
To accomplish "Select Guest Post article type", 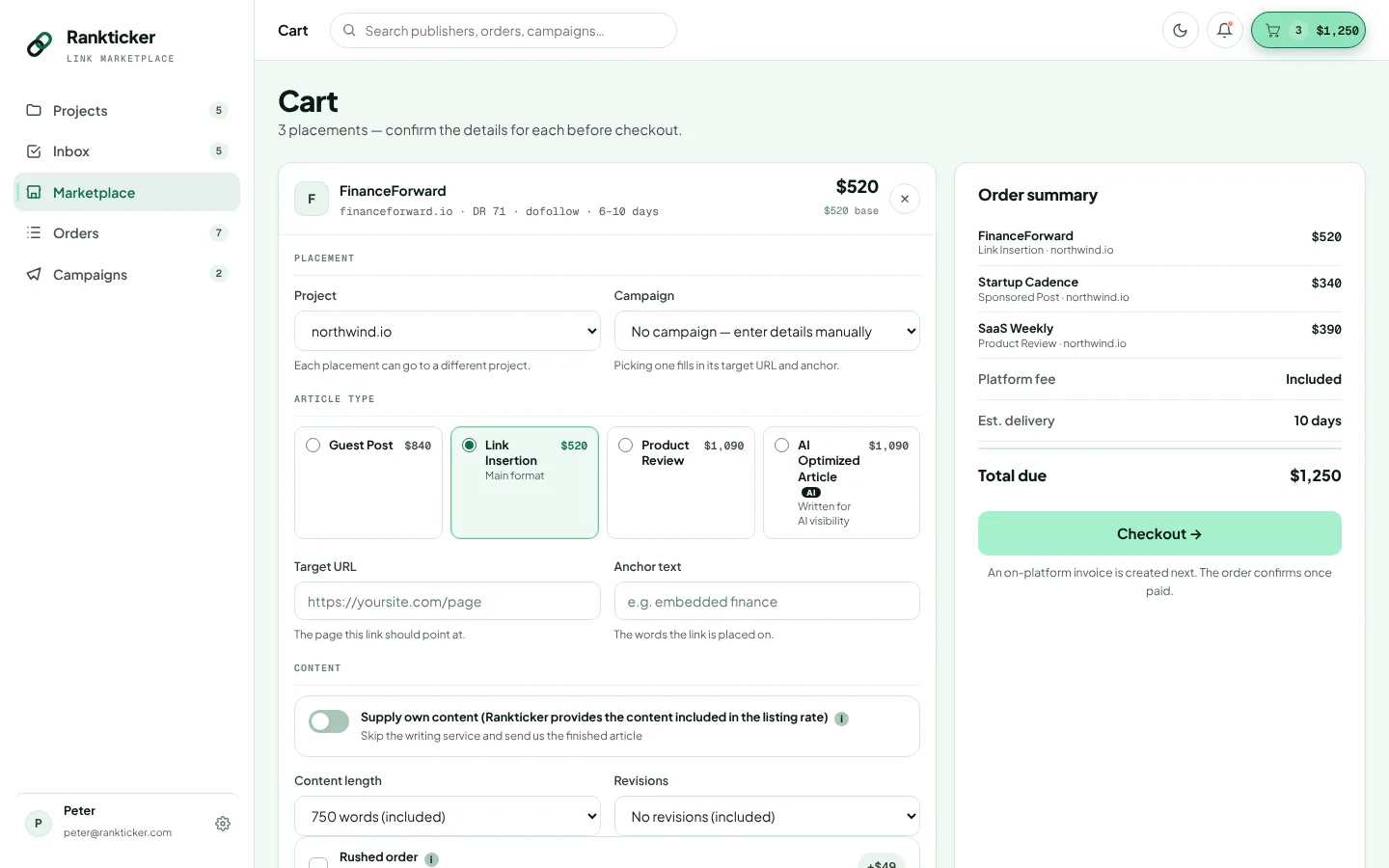I will tap(368, 482).
